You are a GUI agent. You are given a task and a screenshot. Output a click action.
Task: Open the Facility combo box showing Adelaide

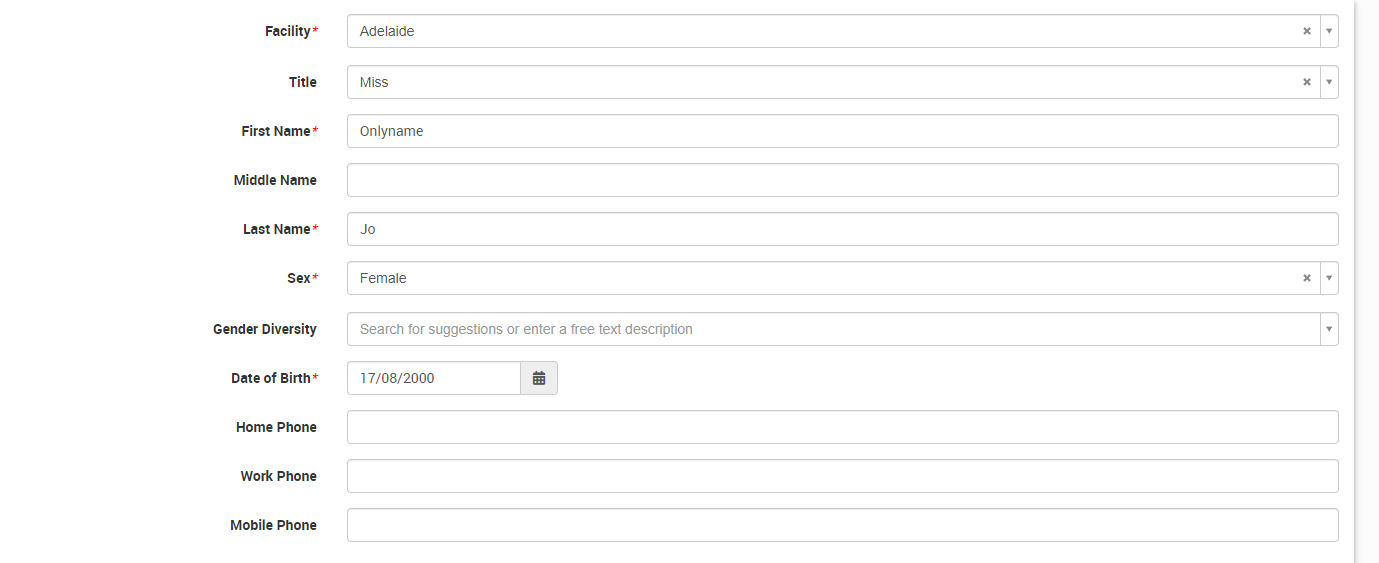(820, 31)
